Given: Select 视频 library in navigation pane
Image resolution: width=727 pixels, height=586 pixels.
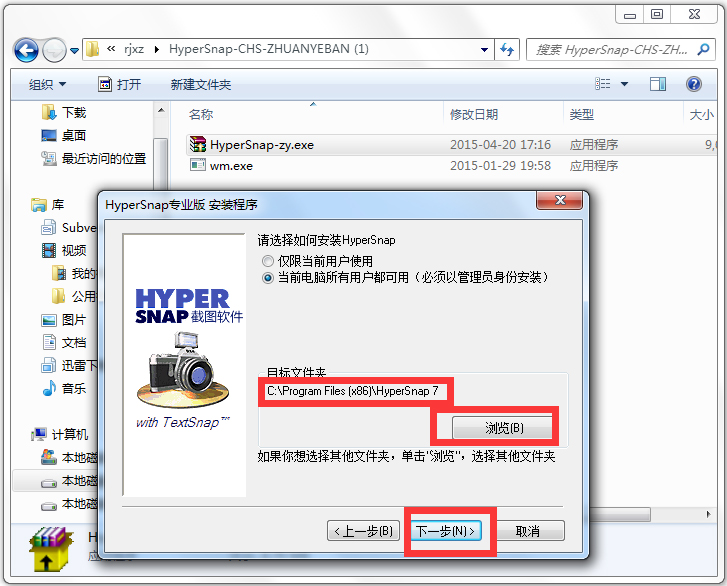Looking at the screenshot, I should [64, 250].
